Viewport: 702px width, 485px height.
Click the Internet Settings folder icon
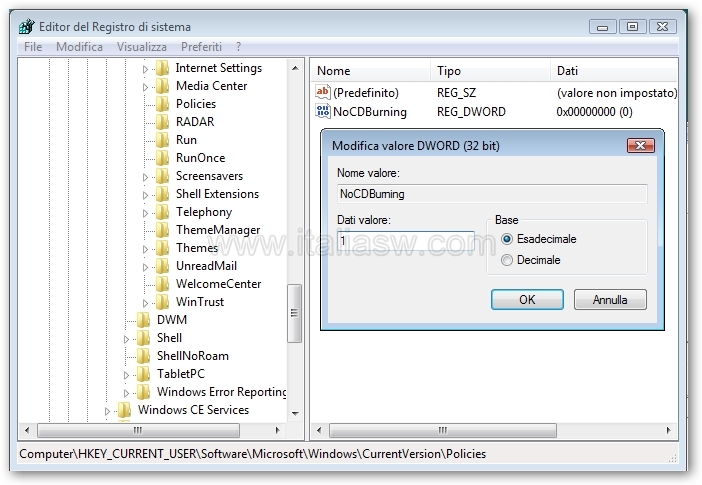(163, 68)
